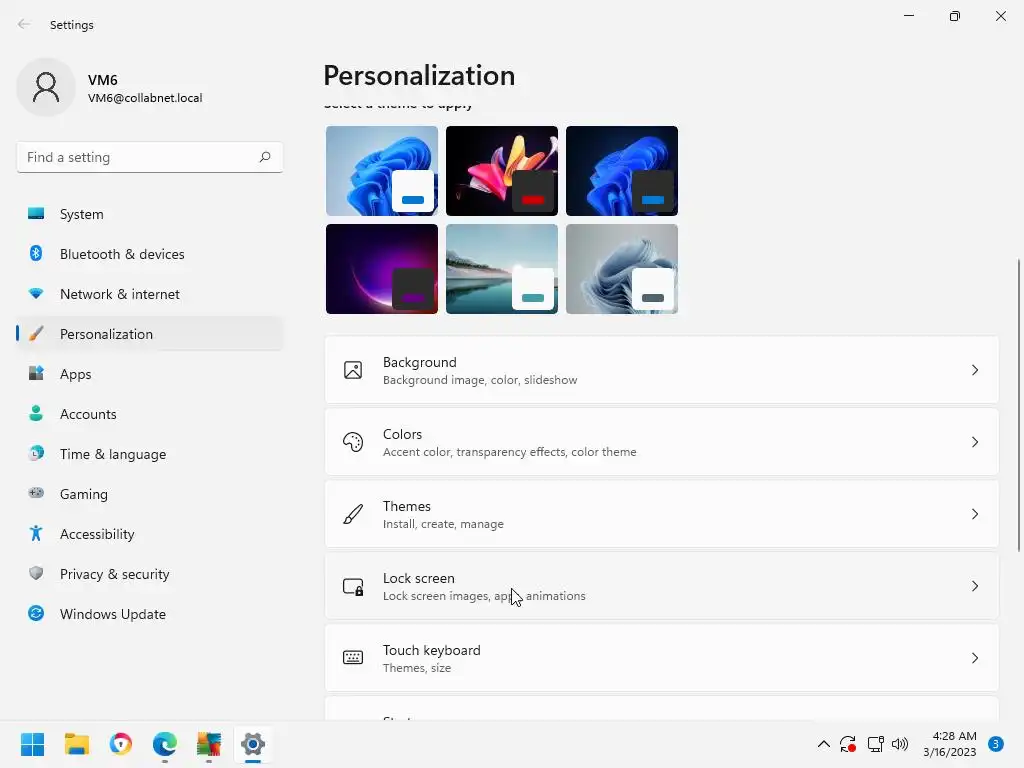Open the Windows Start button
This screenshot has height=768, width=1024.
[32, 744]
